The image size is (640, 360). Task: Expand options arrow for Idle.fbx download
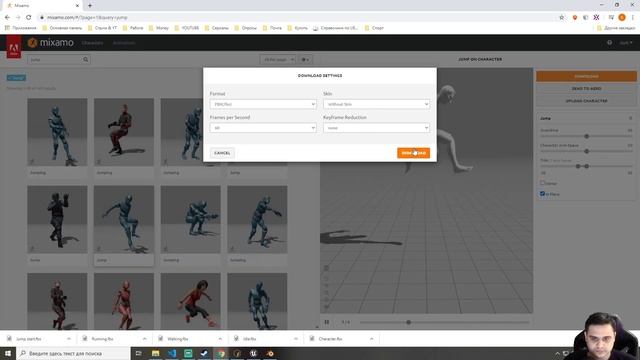coord(296,339)
